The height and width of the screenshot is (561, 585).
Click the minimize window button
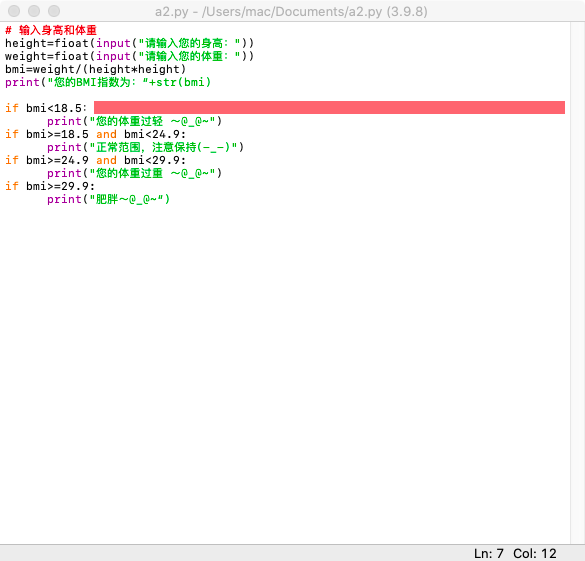[x=34, y=11]
